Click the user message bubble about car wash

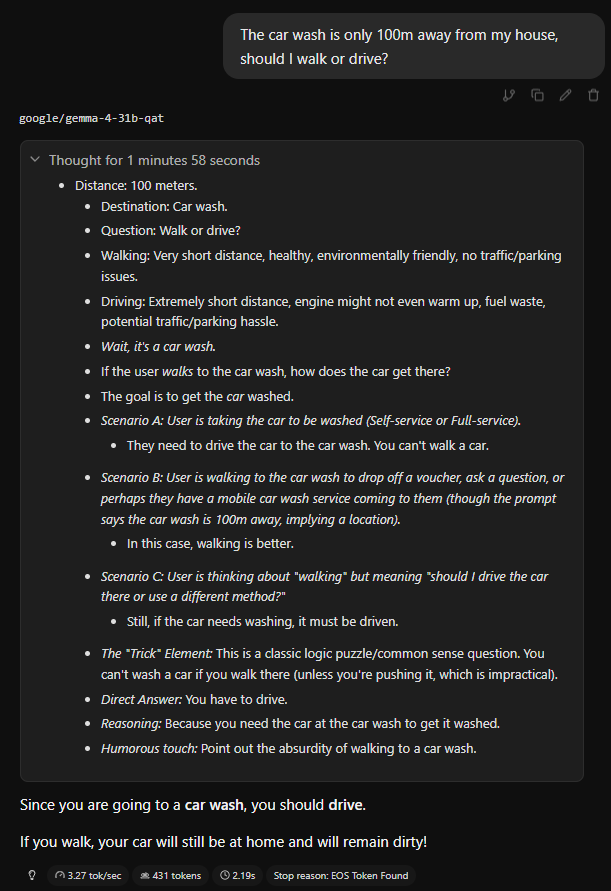pyautogui.click(x=413, y=47)
